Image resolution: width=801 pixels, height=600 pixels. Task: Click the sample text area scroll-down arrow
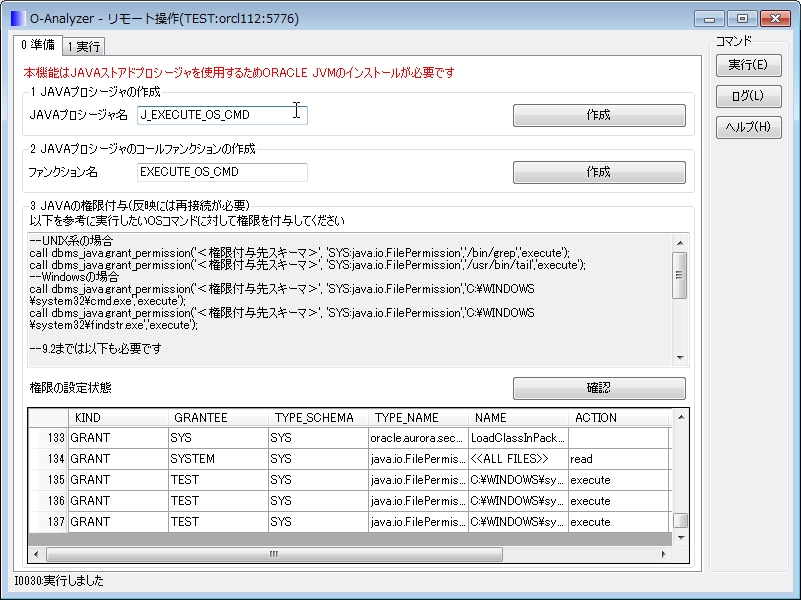click(680, 357)
